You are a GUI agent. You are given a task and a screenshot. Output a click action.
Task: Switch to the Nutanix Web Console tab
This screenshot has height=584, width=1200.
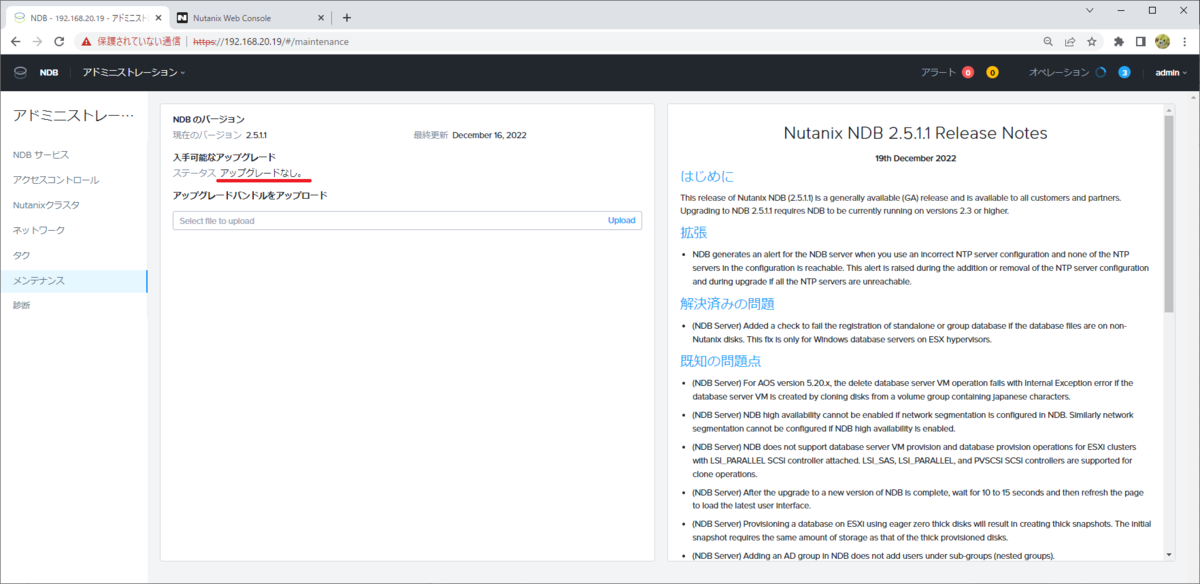point(250,18)
